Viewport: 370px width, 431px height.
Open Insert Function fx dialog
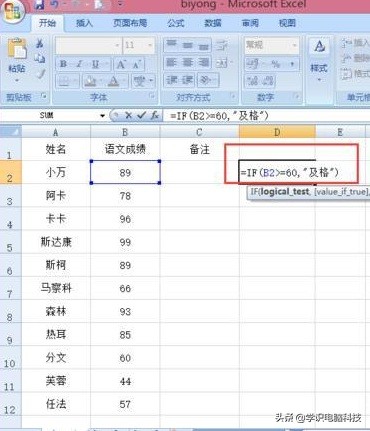point(155,115)
